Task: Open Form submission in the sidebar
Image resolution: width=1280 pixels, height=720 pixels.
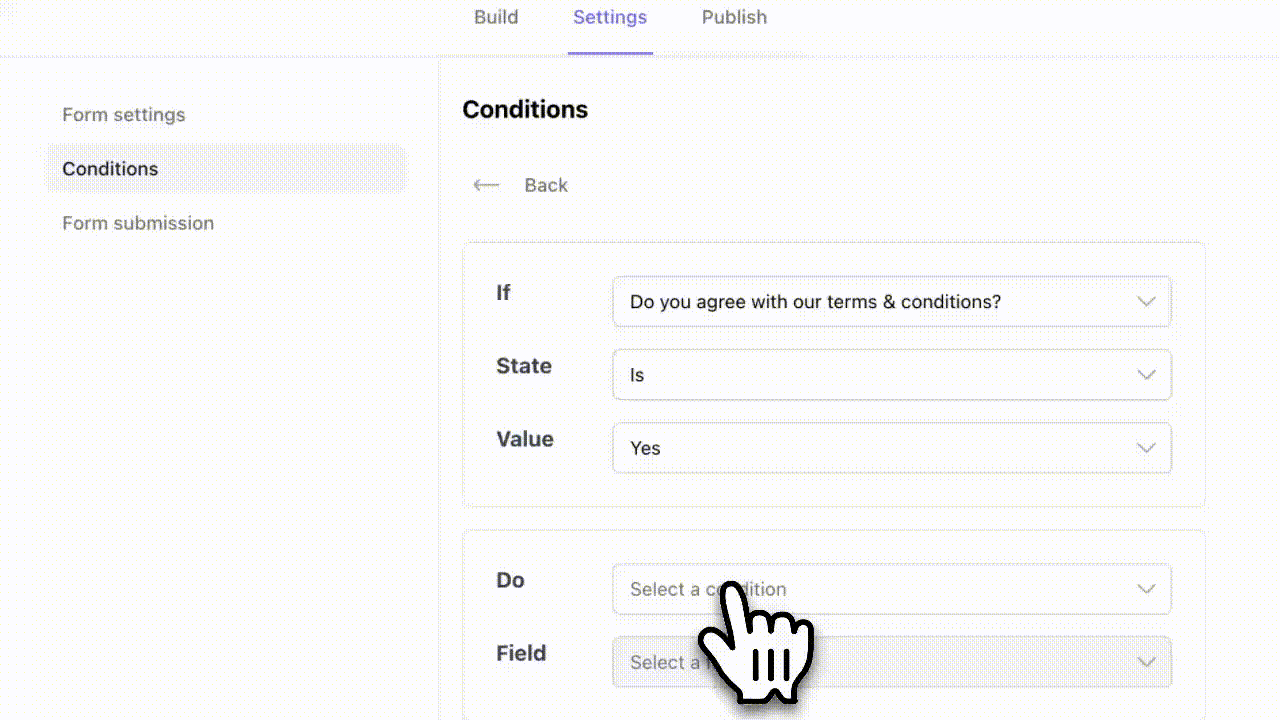Action: 138,223
